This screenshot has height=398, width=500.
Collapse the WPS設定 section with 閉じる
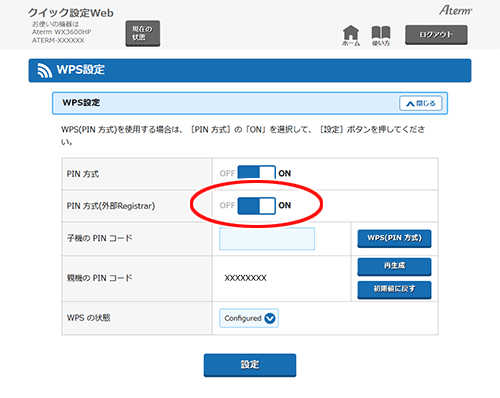coord(421,103)
